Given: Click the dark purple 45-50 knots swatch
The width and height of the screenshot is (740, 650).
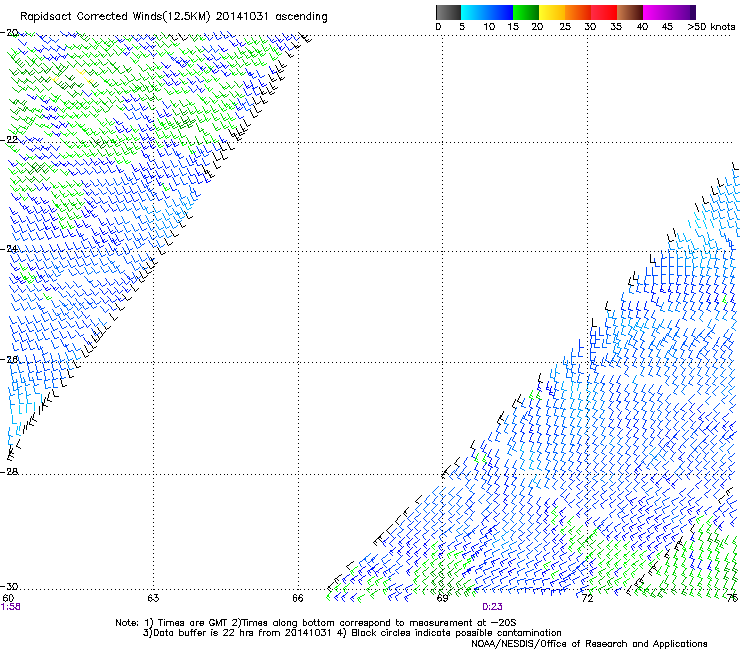Looking at the screenshot, I should point(682,12).
